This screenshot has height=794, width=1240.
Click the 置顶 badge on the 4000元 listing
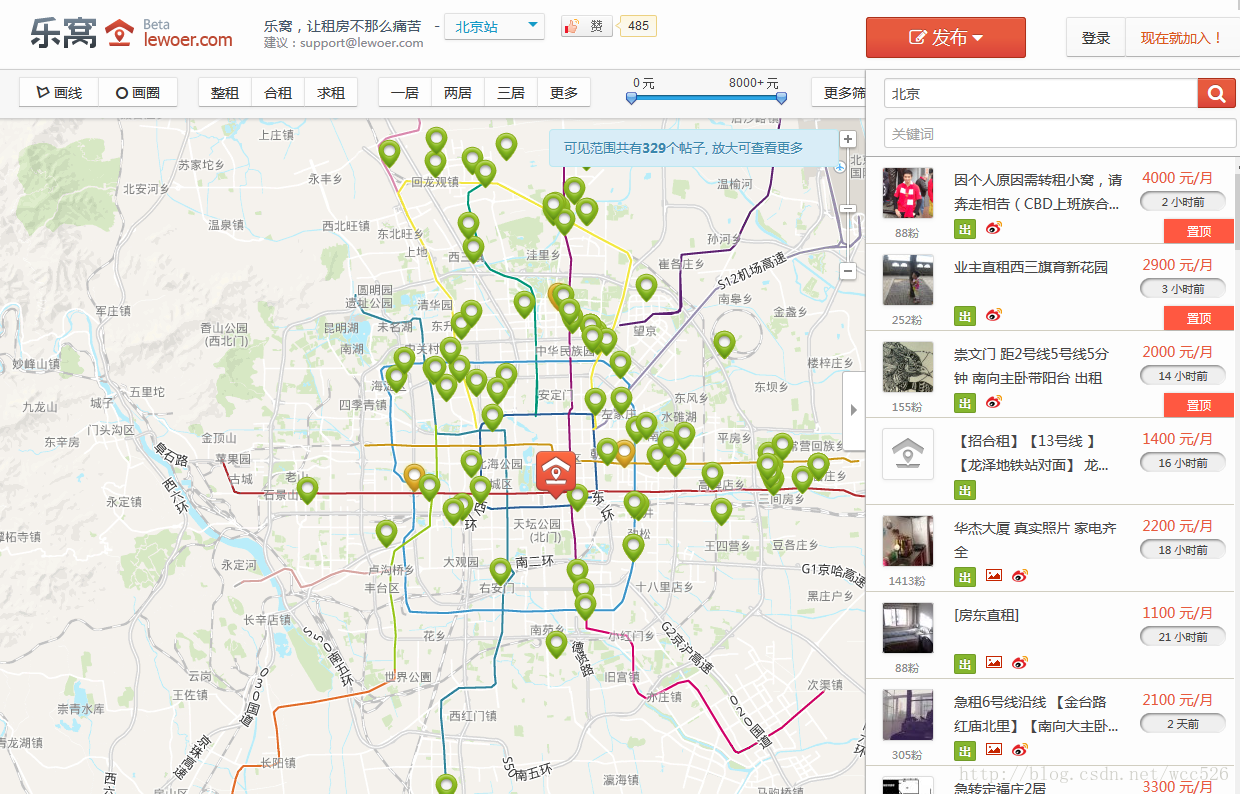1199,231
